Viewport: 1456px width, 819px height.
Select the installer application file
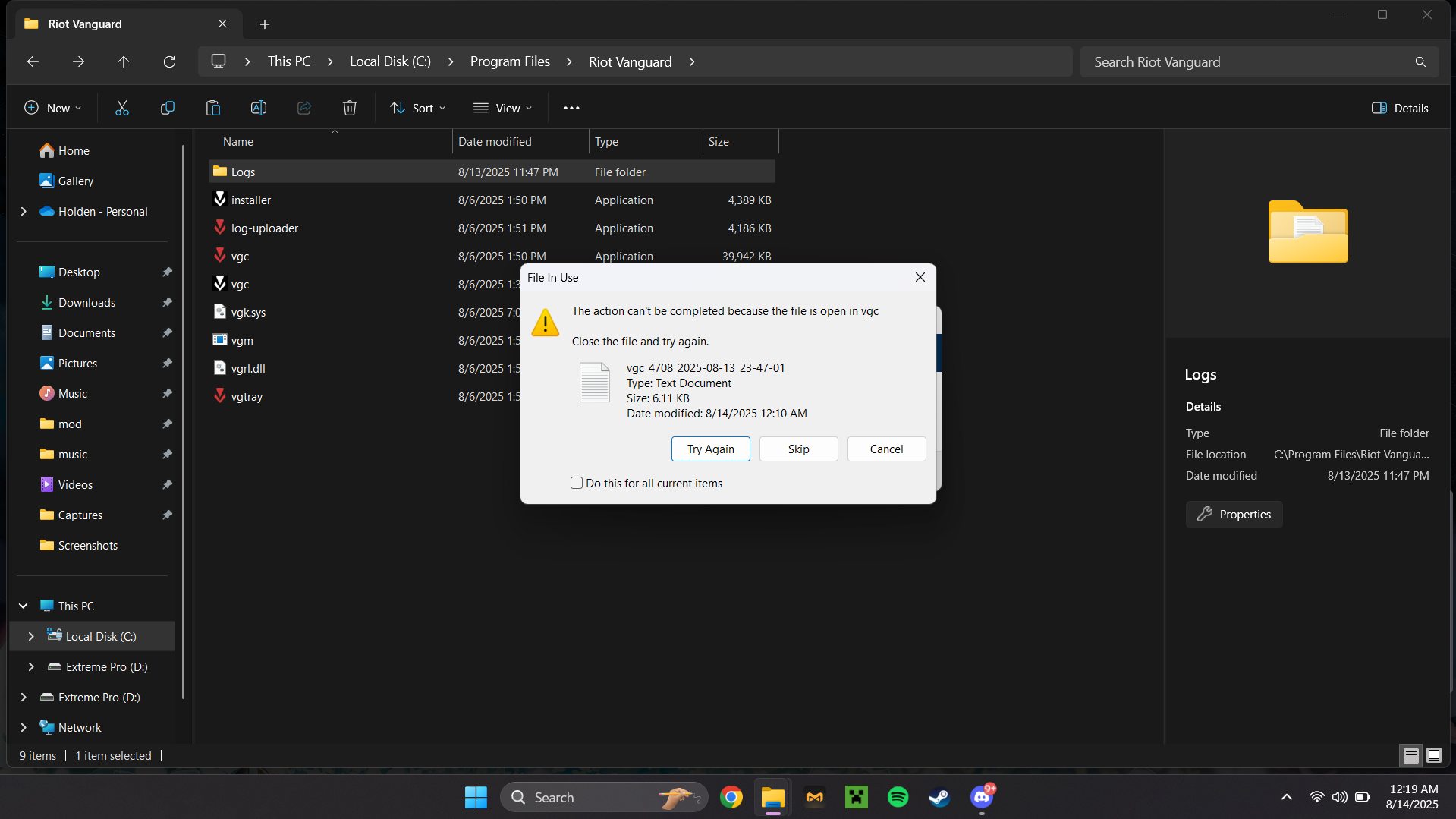pos(492,200)
